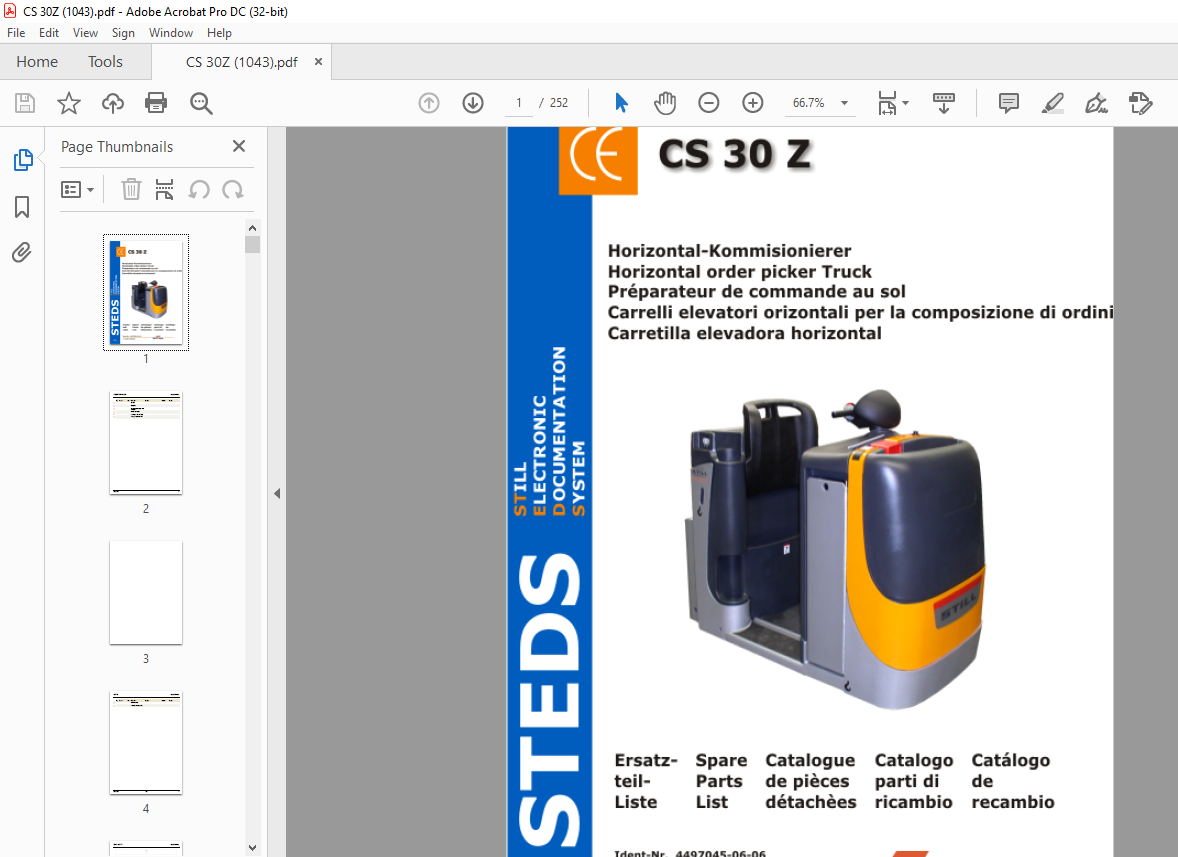Open the find text magnifier icon
This screenshot has width=1178, height=857.
pyautogui.click(x=201, y=103)
